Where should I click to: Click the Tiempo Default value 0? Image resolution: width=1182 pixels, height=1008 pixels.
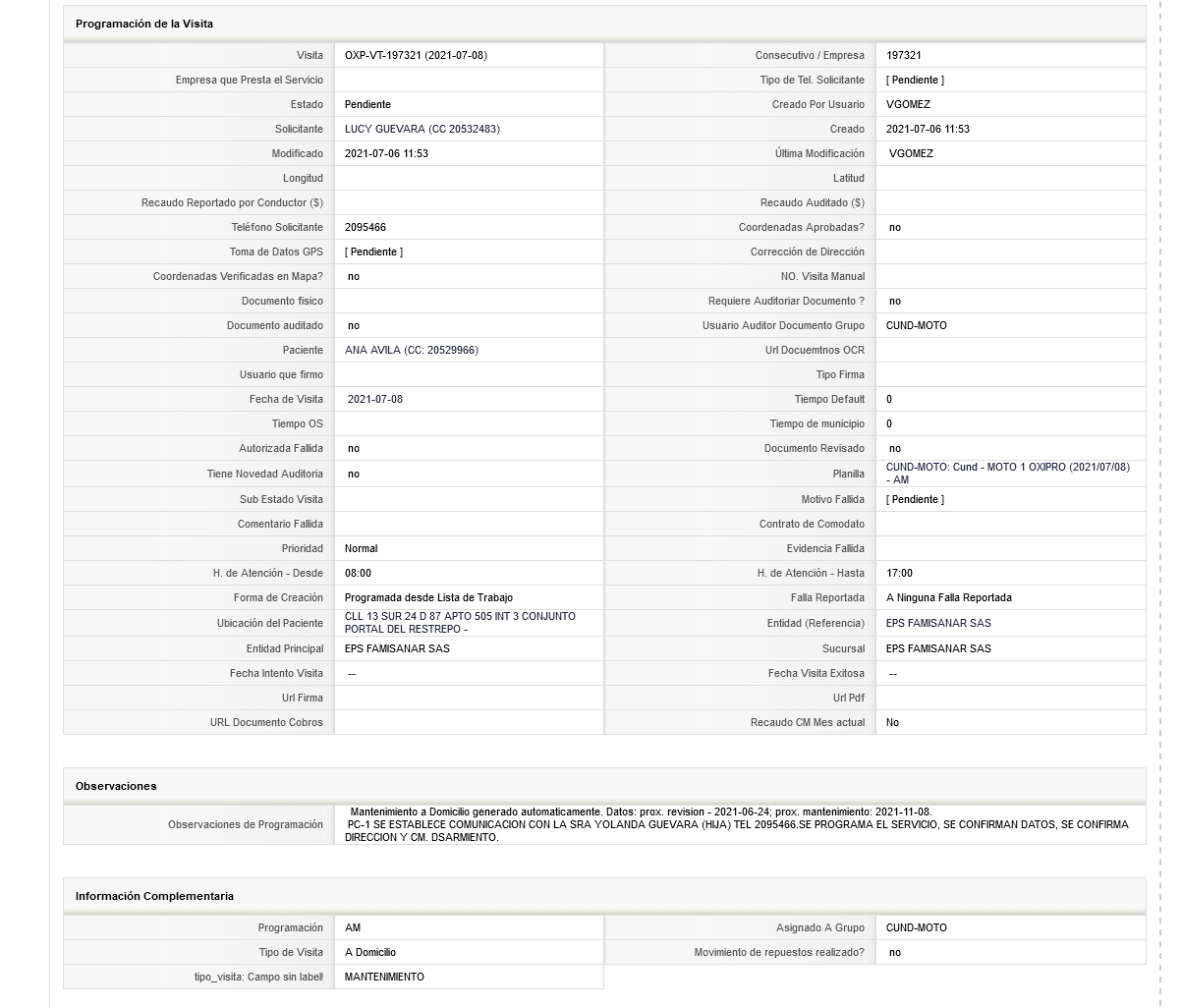(889, 400)
